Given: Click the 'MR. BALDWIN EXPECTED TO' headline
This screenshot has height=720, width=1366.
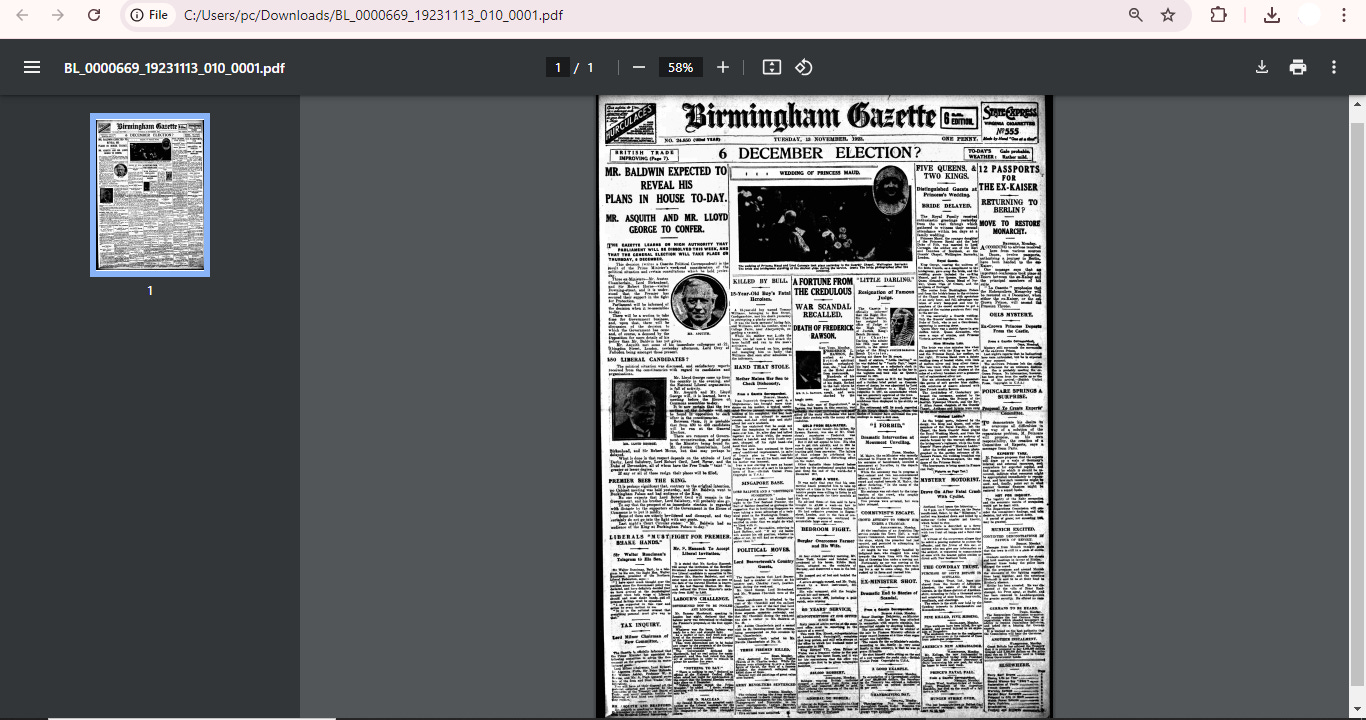Looking at the screenshot, I should pyautogui.click(x=665, y=172).
